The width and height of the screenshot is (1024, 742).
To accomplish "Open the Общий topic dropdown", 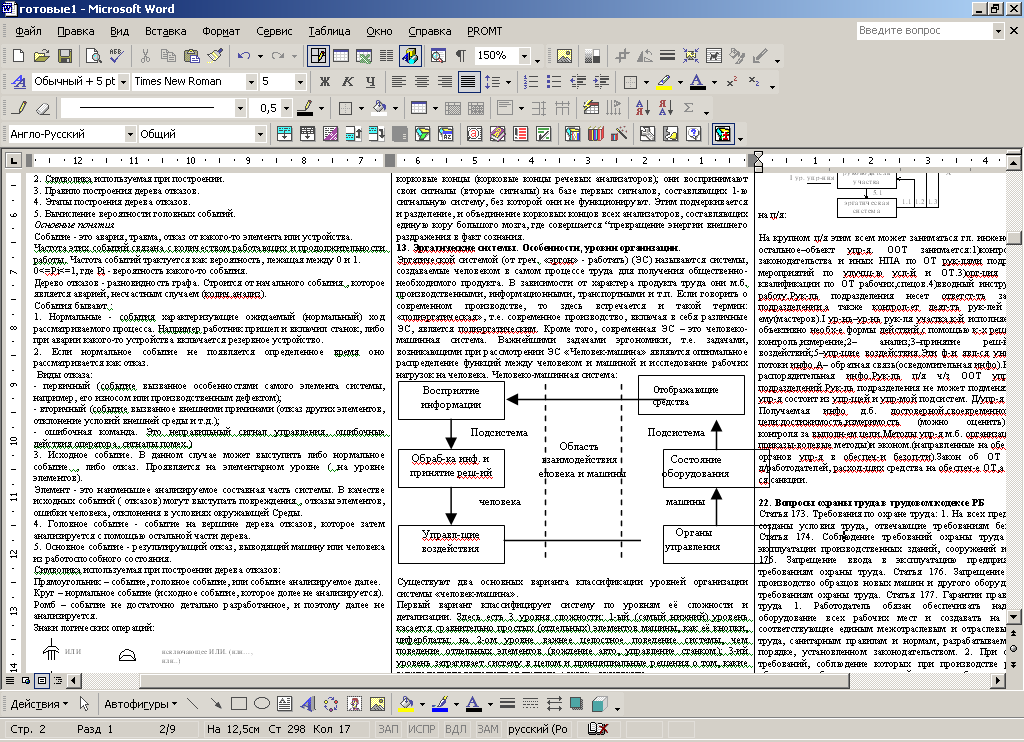I will [x=260, y=134].
